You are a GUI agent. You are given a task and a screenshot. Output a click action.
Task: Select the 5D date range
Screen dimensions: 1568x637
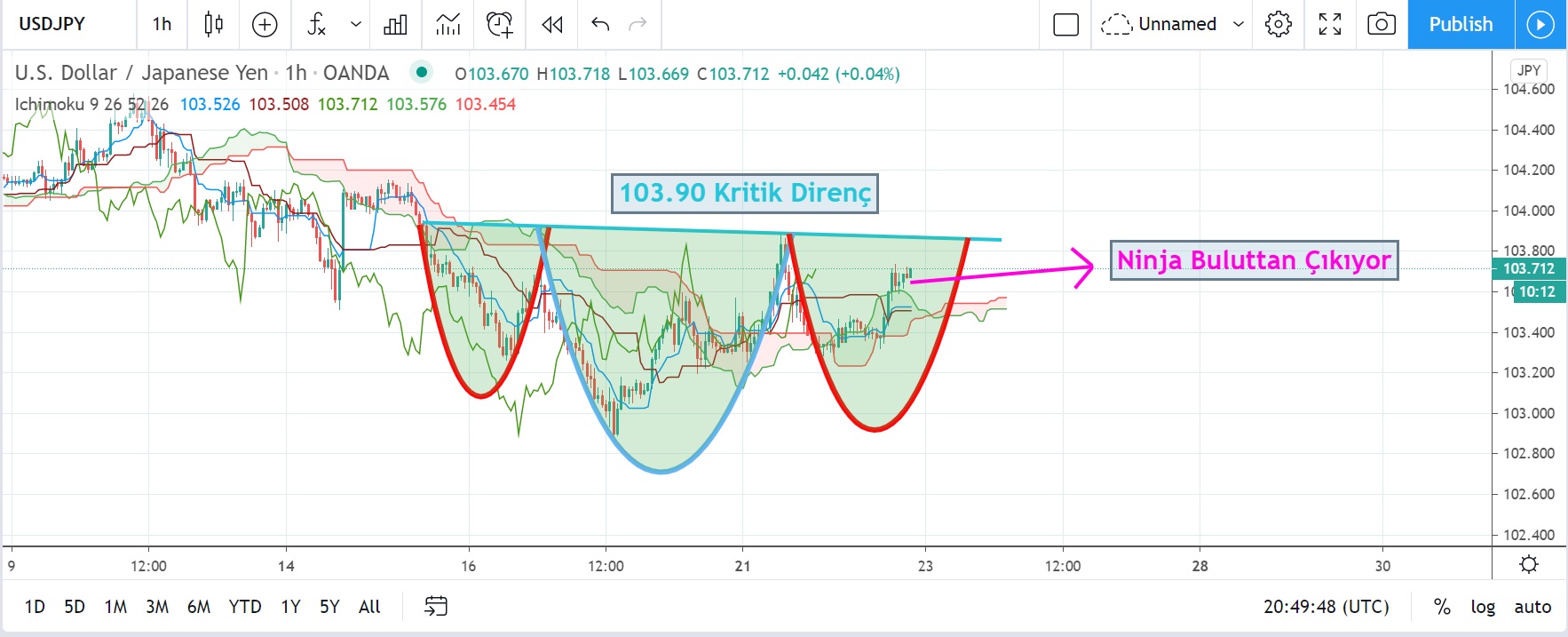[x=75, y=607]
